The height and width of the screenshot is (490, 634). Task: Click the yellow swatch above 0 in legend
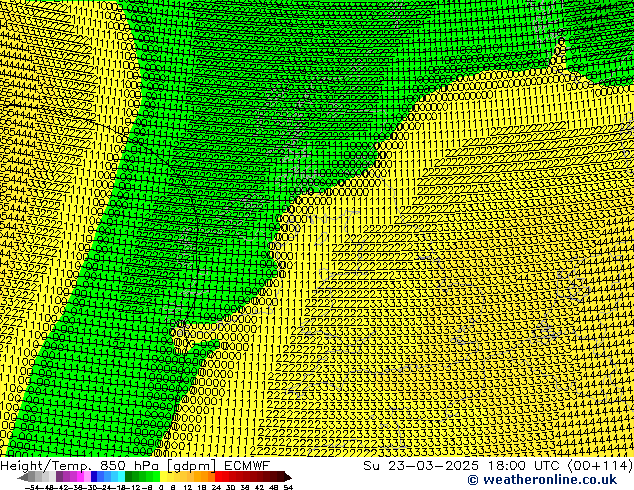click(x=163, y=477)
